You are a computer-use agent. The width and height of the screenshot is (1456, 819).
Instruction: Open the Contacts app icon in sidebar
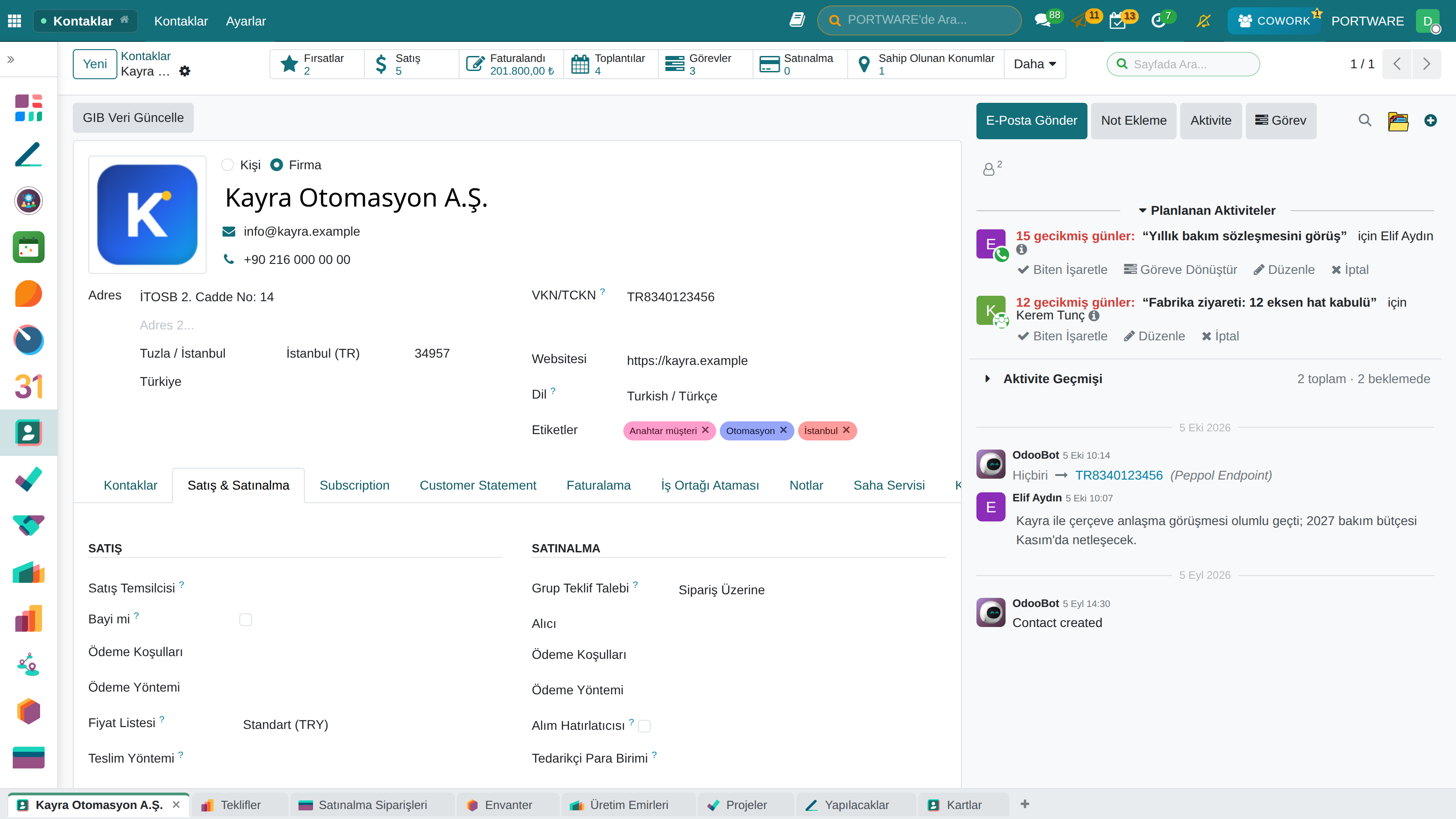28,433
